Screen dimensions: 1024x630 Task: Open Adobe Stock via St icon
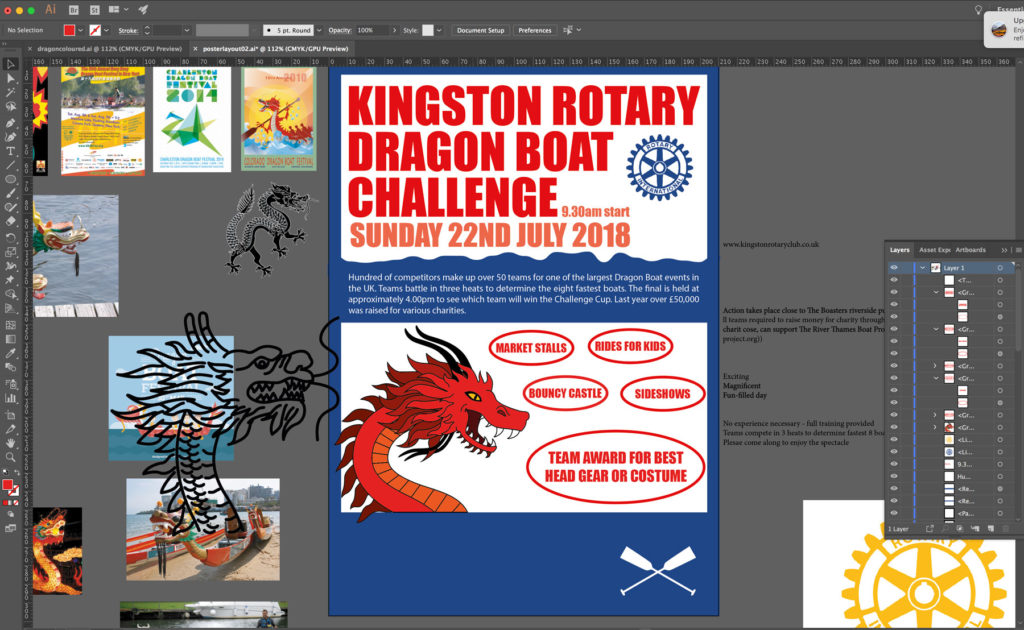(95, 10)
